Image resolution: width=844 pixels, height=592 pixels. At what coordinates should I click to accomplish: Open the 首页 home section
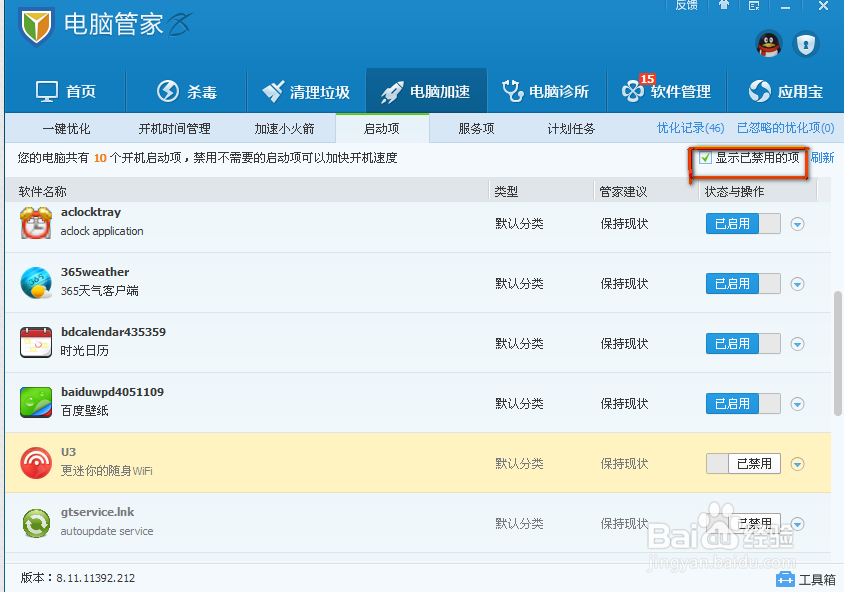point(65,91)
